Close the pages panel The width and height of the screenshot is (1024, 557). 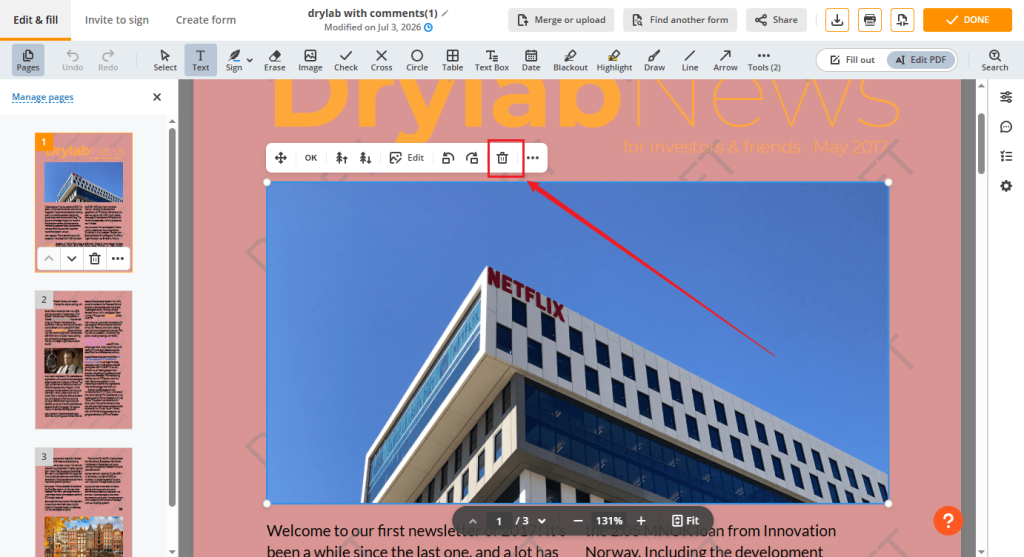(x=157, y=97)
